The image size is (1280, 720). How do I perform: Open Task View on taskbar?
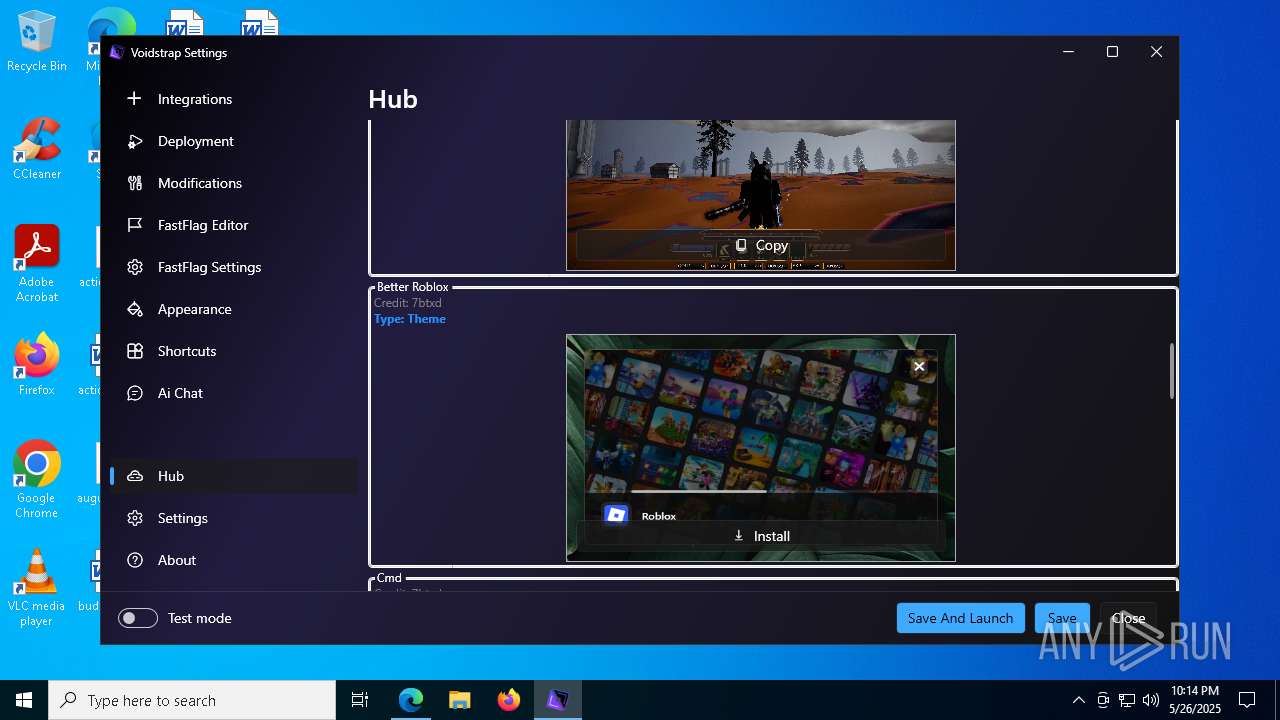360,700
